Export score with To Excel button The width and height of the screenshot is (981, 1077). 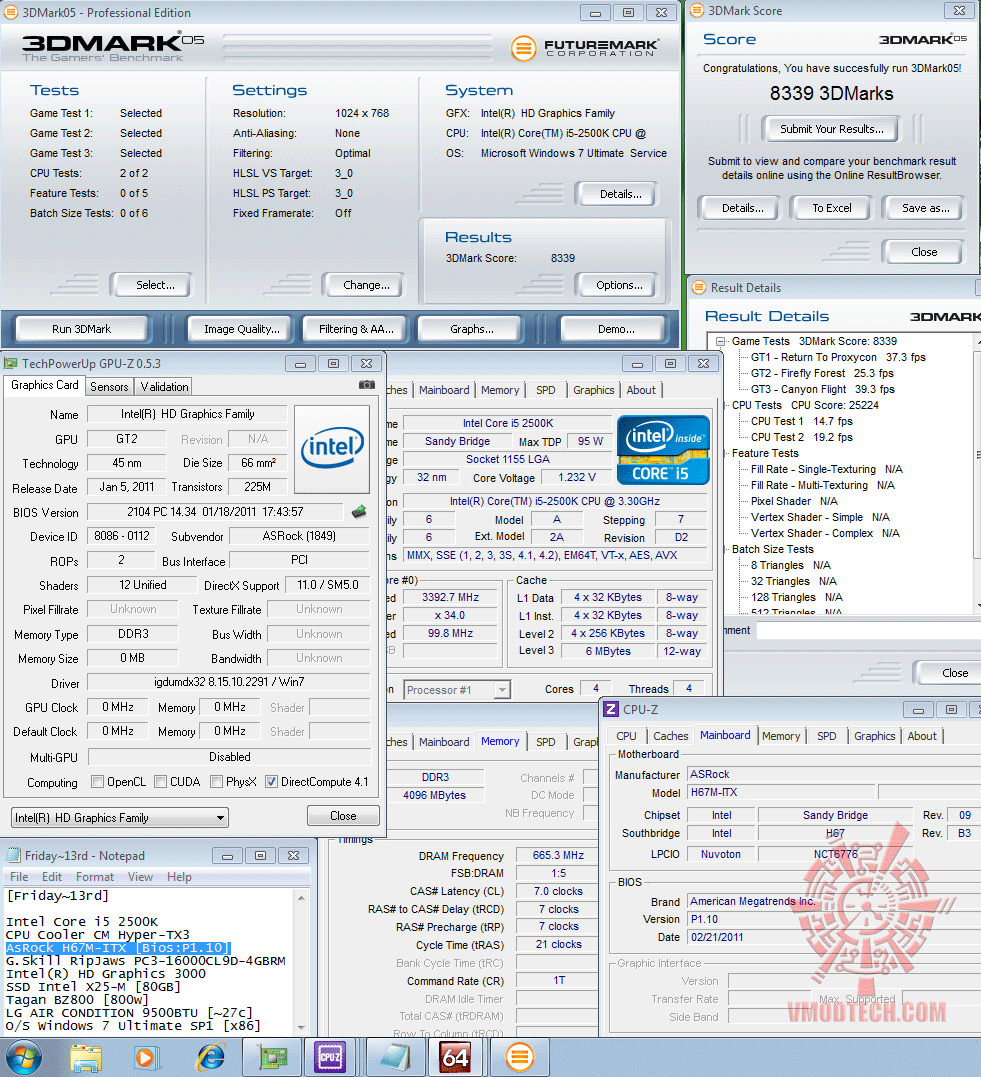(x=831, y=208)
